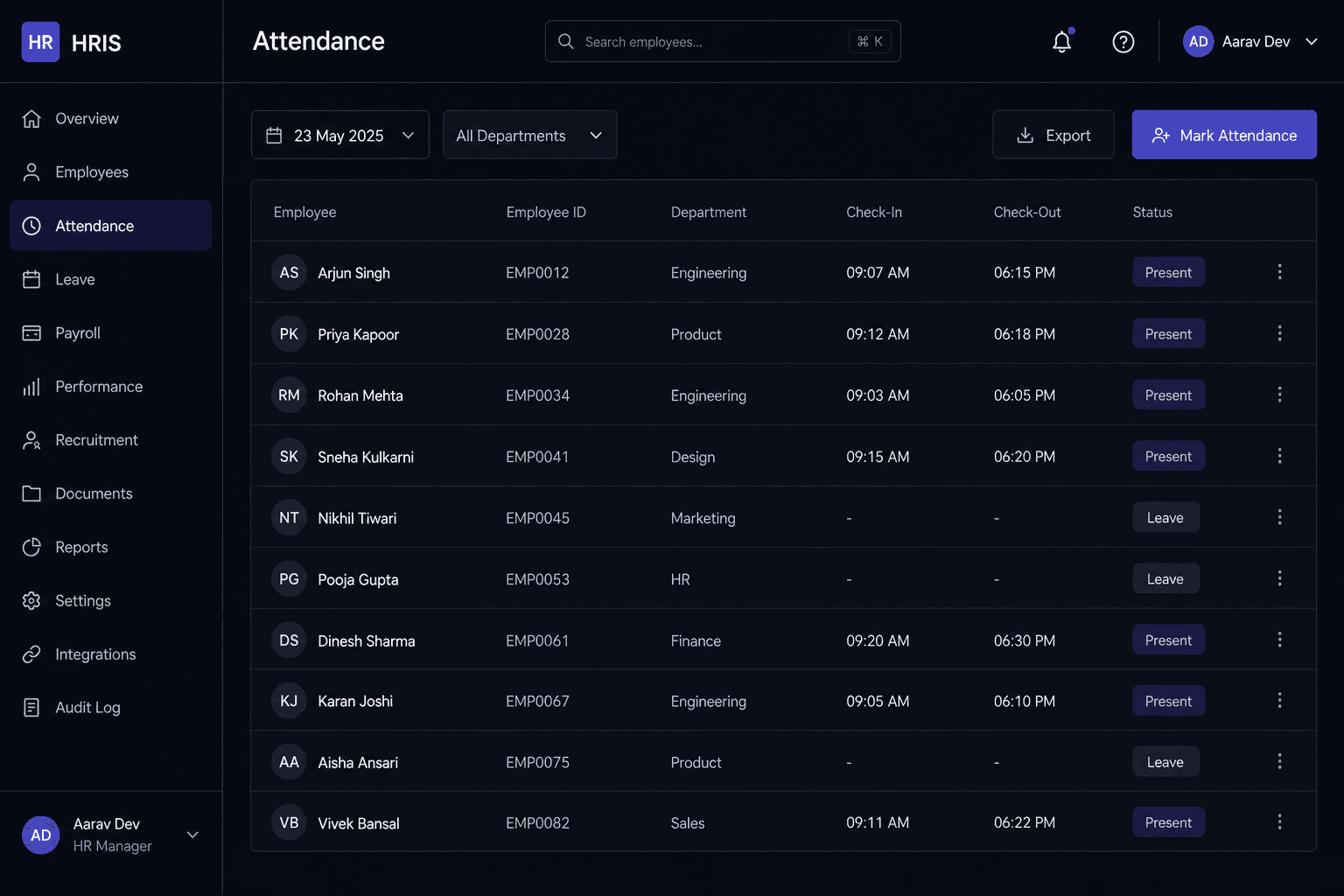
Task: Click the NT avatar for Nikhil Tiwari
Action: point(289,517)
